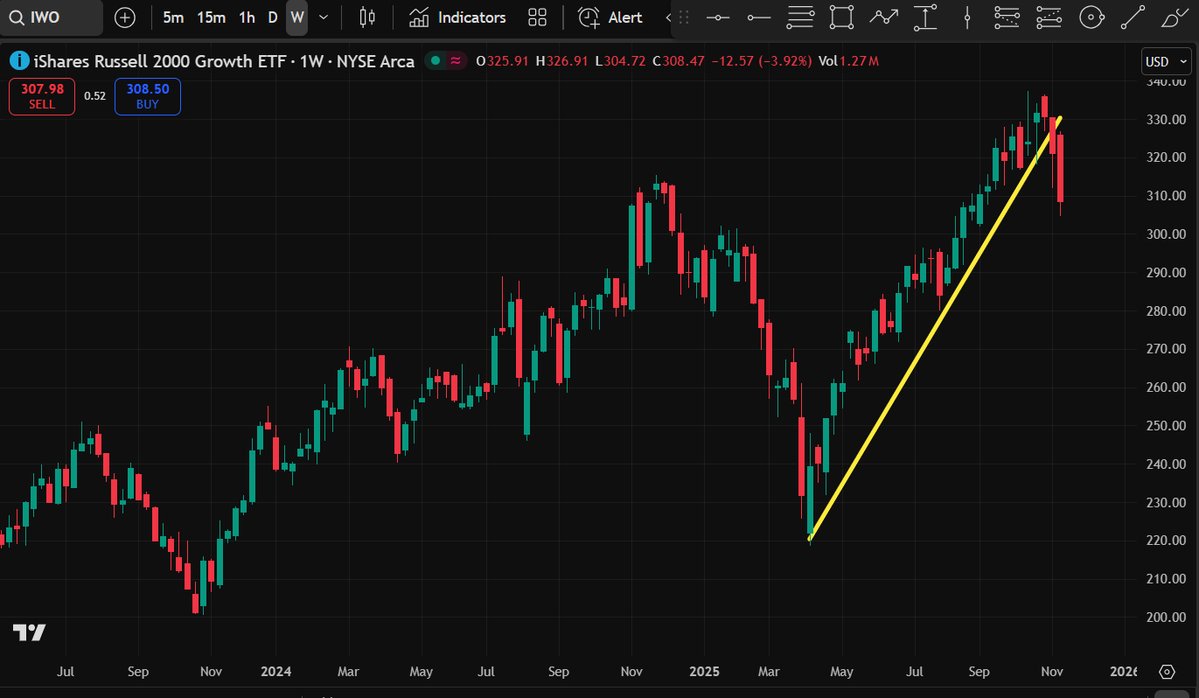Switch to the 15m timeframe
This screenshot has width=1199, height=698.
pyautogui.click(x=211, y=18)
